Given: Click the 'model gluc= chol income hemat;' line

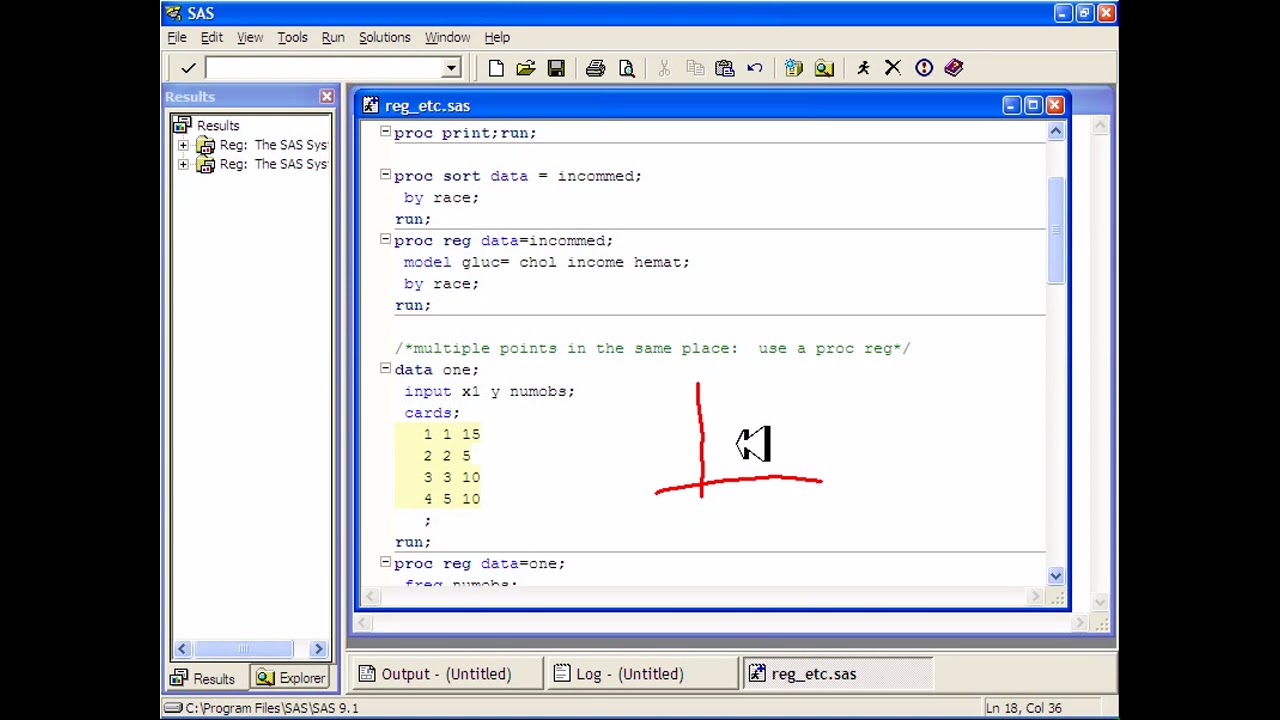Looking at the screenshot, I should pos(547,262).
